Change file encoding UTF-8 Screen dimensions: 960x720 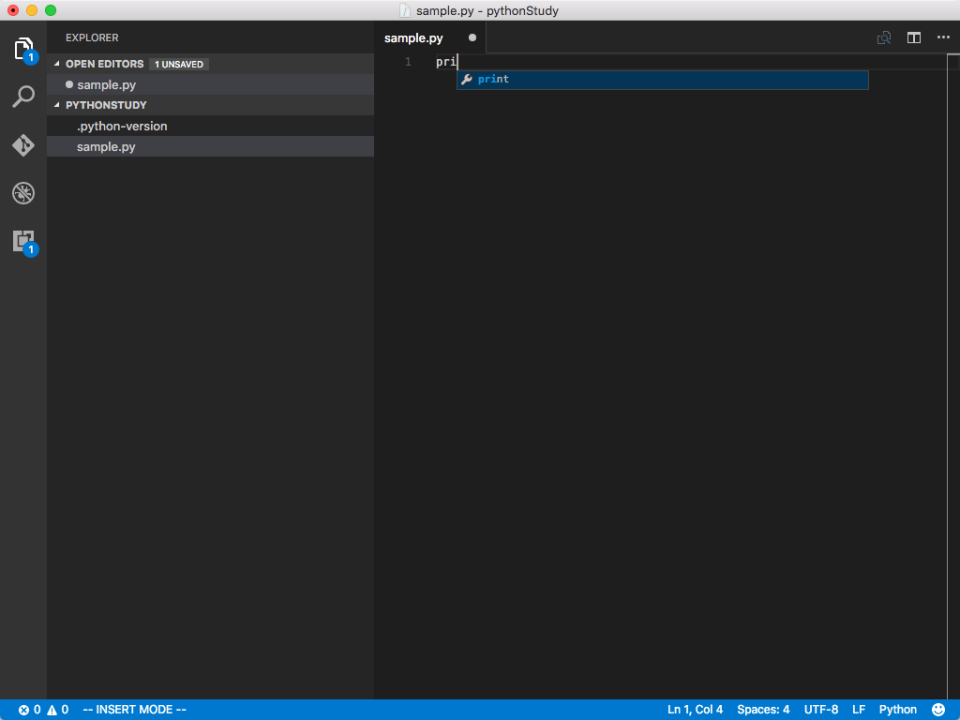[x=820, y=710]
